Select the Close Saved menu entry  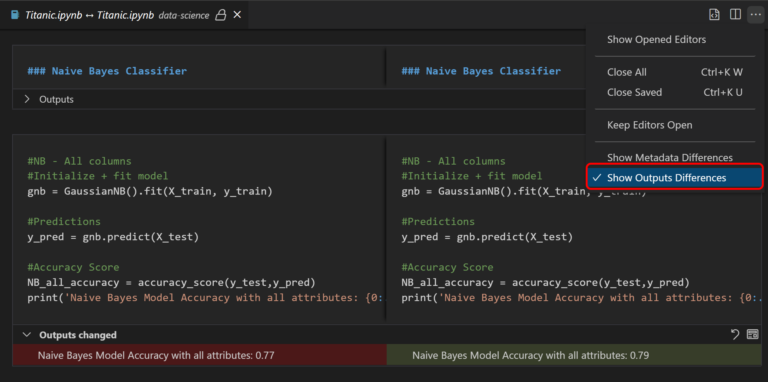click(675, 92)
